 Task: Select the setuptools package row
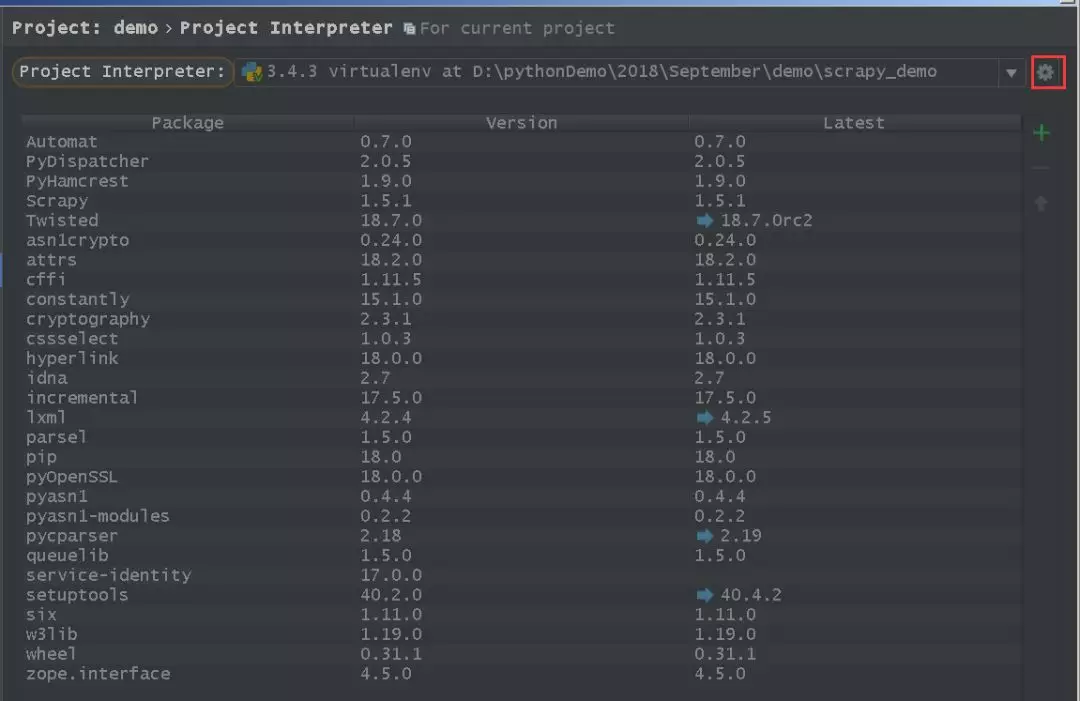tap(521, 595)
